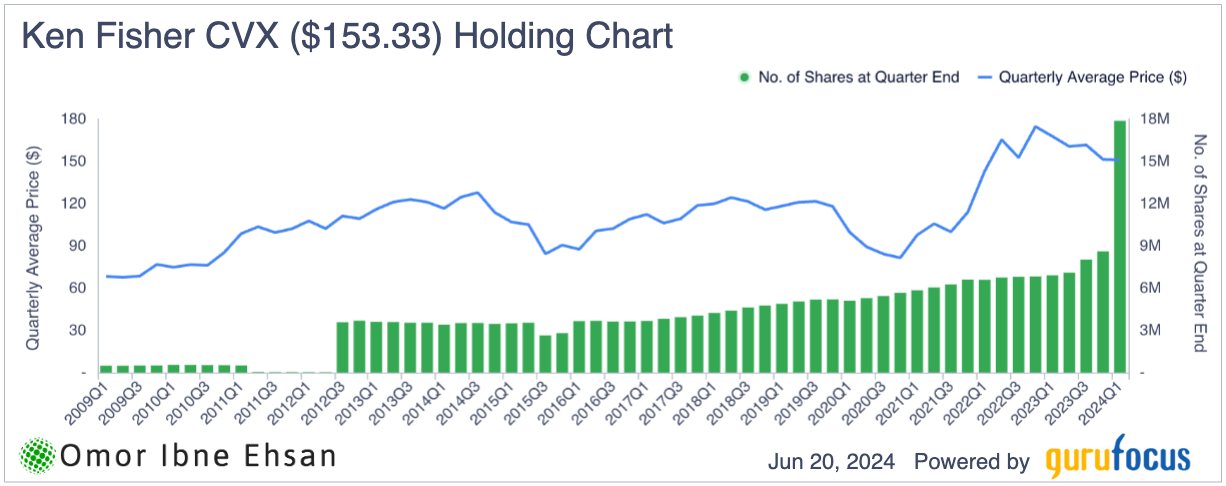The width and height of the screenshot is (1226, 486).
Task: Click the 2023Q1 price line peak
Action: (1035, 127)
